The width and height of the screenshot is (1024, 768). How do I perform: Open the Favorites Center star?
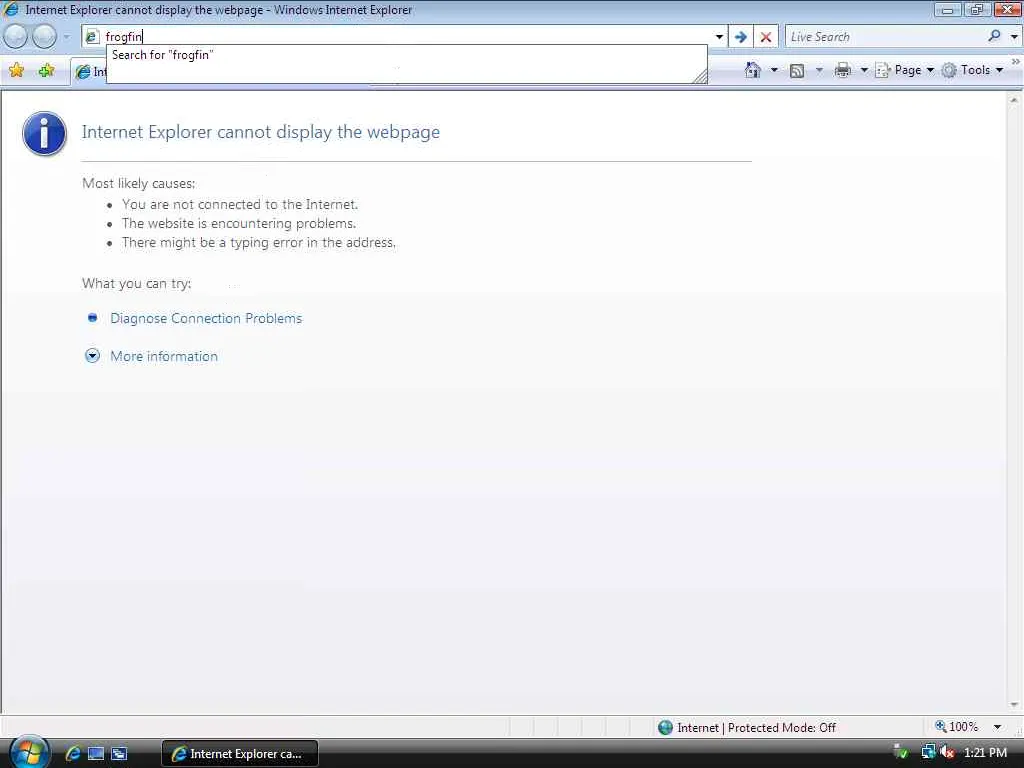pyautogui.click(x=16, y=70)
